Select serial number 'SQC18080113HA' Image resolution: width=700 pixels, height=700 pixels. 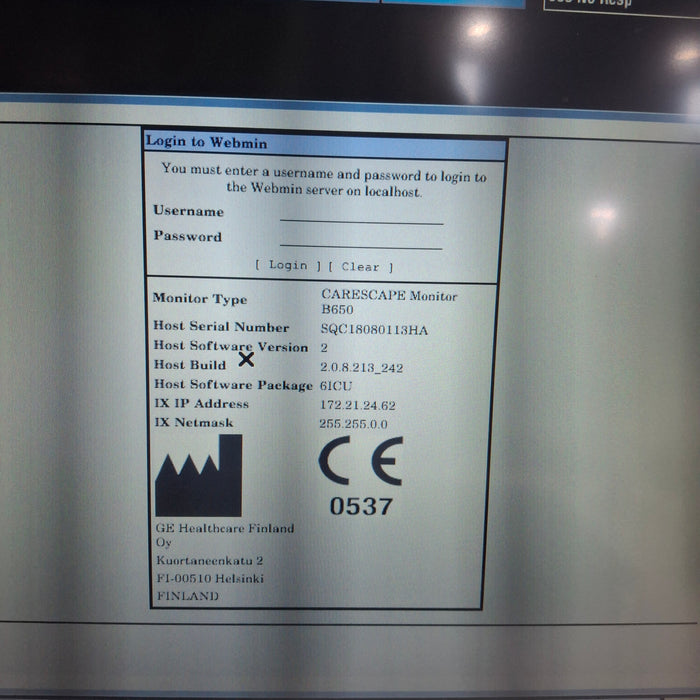click(x=374, y=329)
